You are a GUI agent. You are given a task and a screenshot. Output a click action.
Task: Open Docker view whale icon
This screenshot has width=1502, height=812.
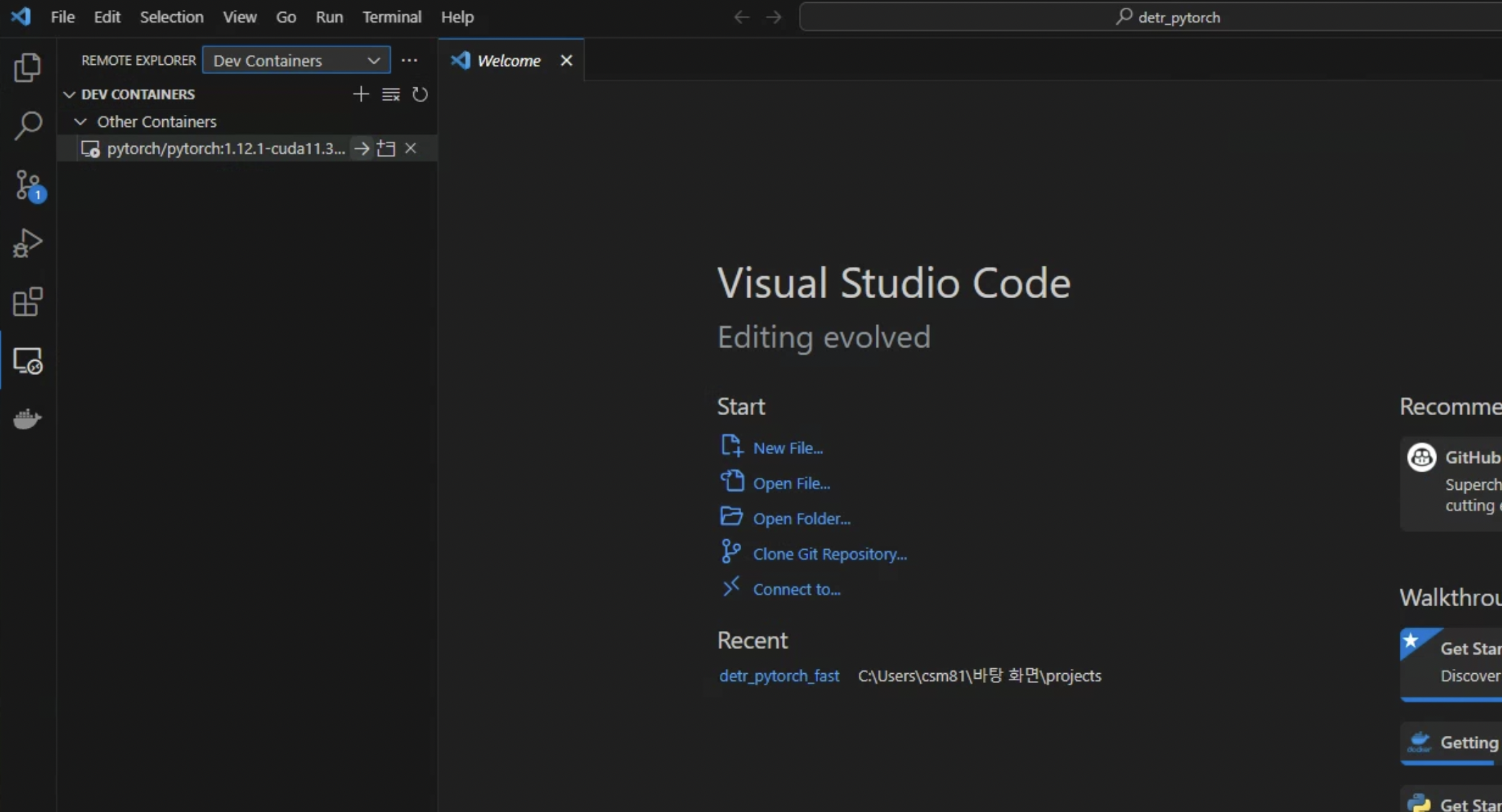point(28,419)
